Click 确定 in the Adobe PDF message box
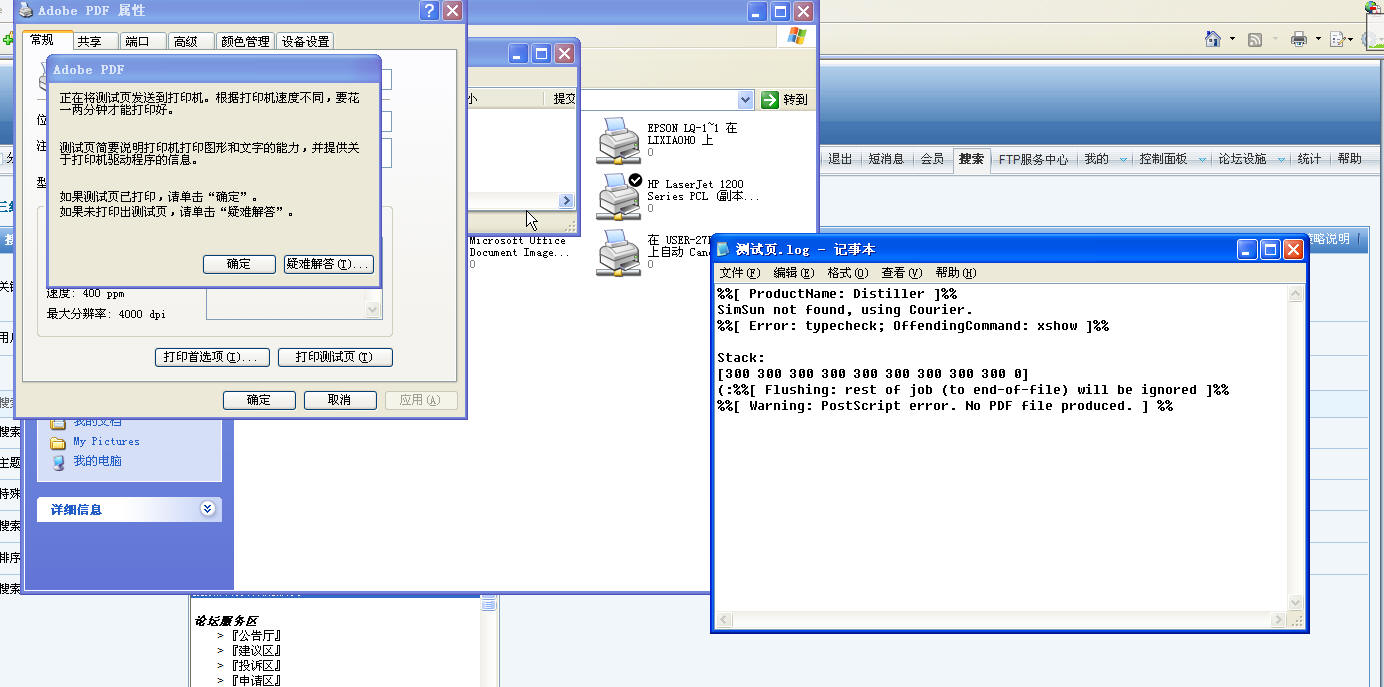 tap(239, 264)
